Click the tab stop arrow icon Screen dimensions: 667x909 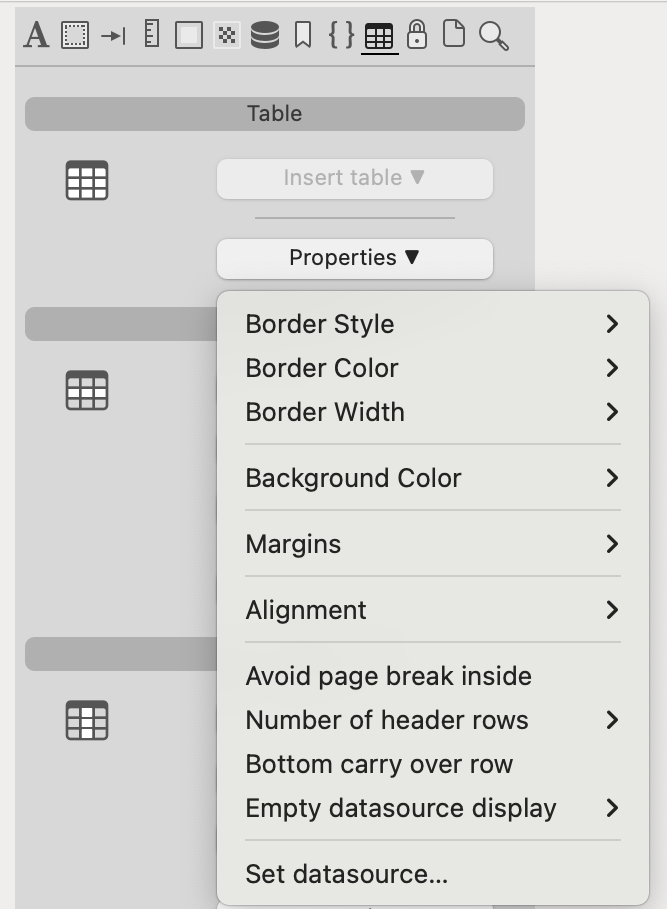[x=113, y=36]
